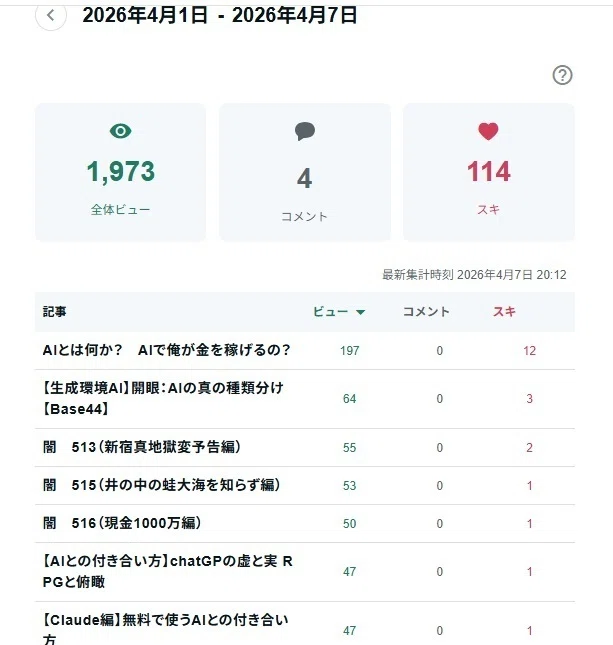This screenshot has height=645, width=613.
Task: Open article 【AIとの付き合い方】chatGPの虚と実
Action: pyautogui.click(x=167, y=571)
